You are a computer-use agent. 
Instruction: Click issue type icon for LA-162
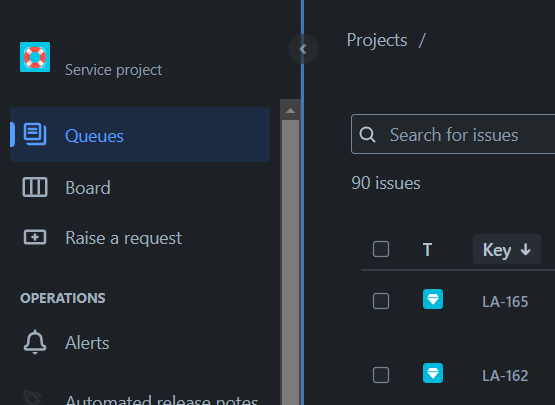tap(433, 373)
